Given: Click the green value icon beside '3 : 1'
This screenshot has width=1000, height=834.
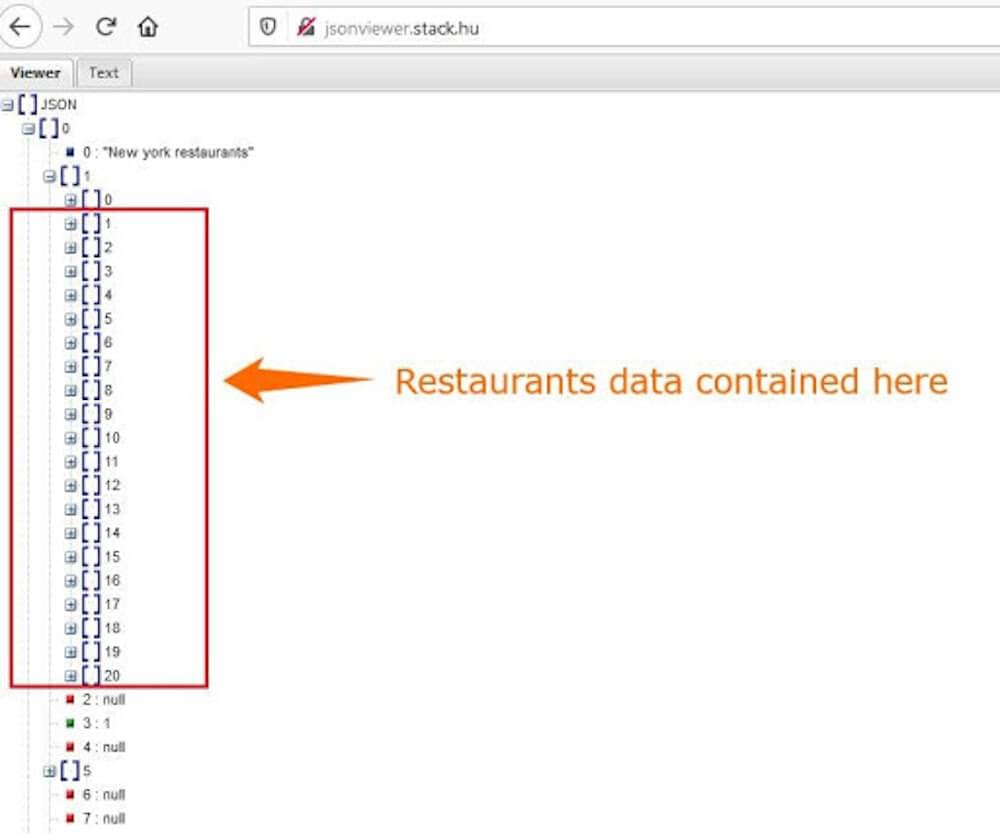Looking at the screenshot, I should 70,723.
